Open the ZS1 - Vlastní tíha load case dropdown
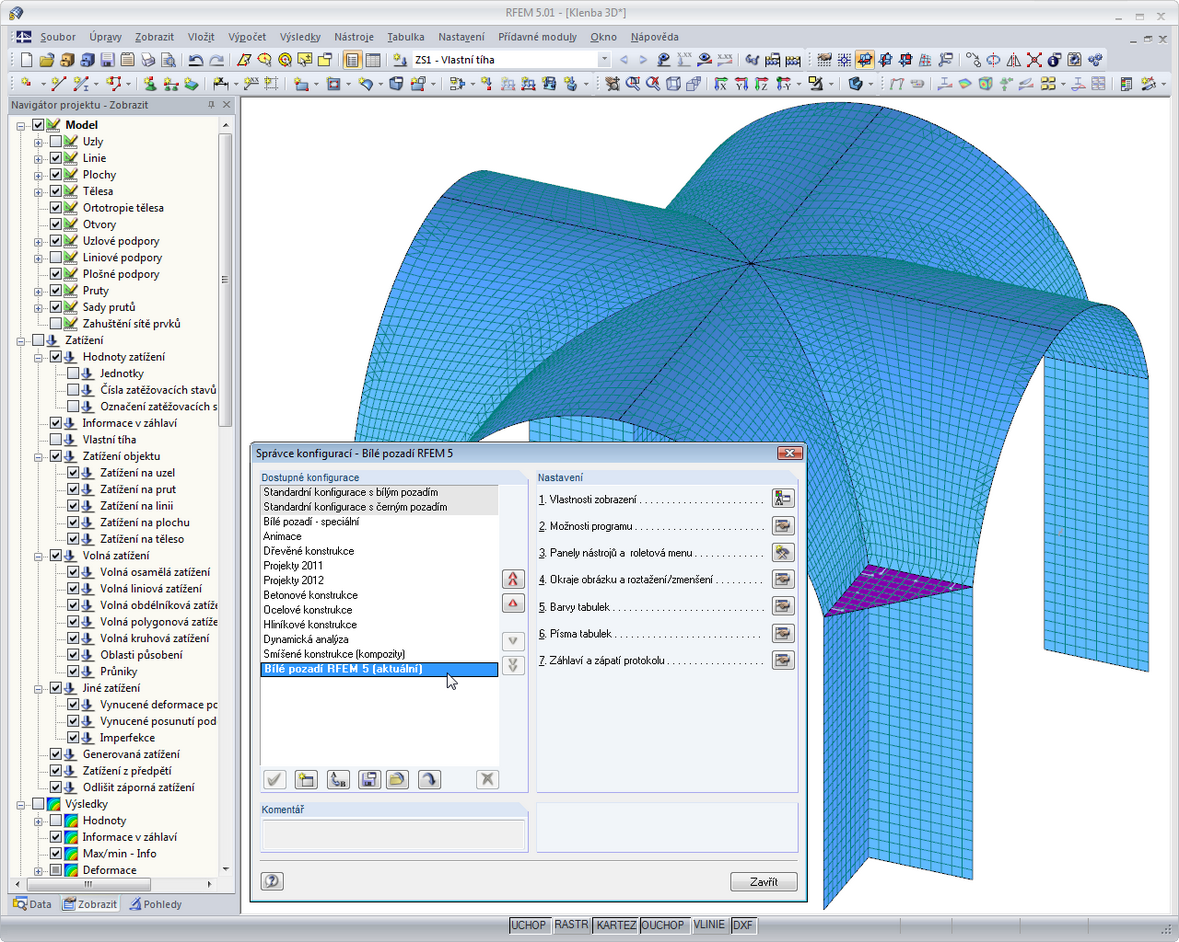The image size is (1179, 942). [603, 60]
